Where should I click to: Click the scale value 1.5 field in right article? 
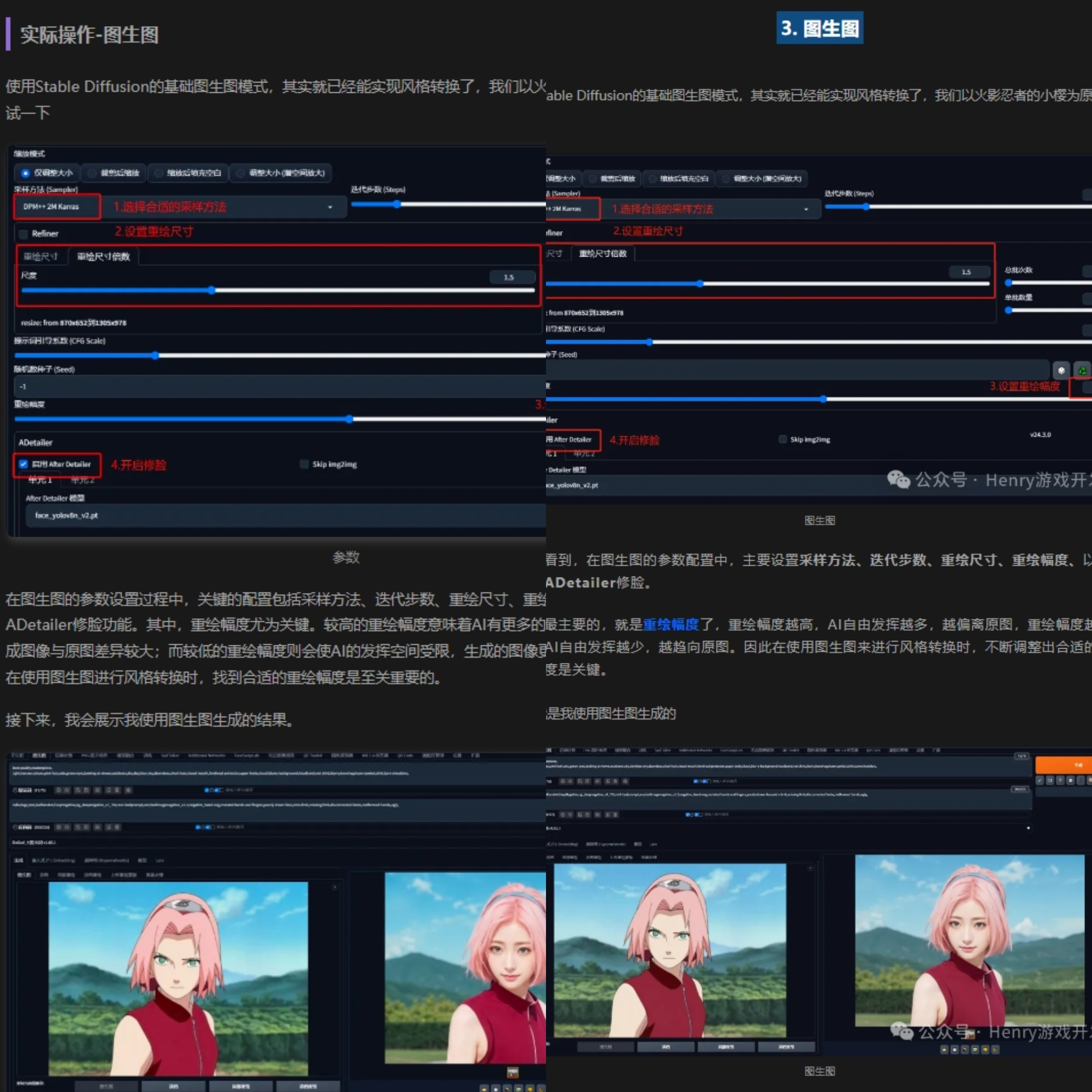[969, 272]
